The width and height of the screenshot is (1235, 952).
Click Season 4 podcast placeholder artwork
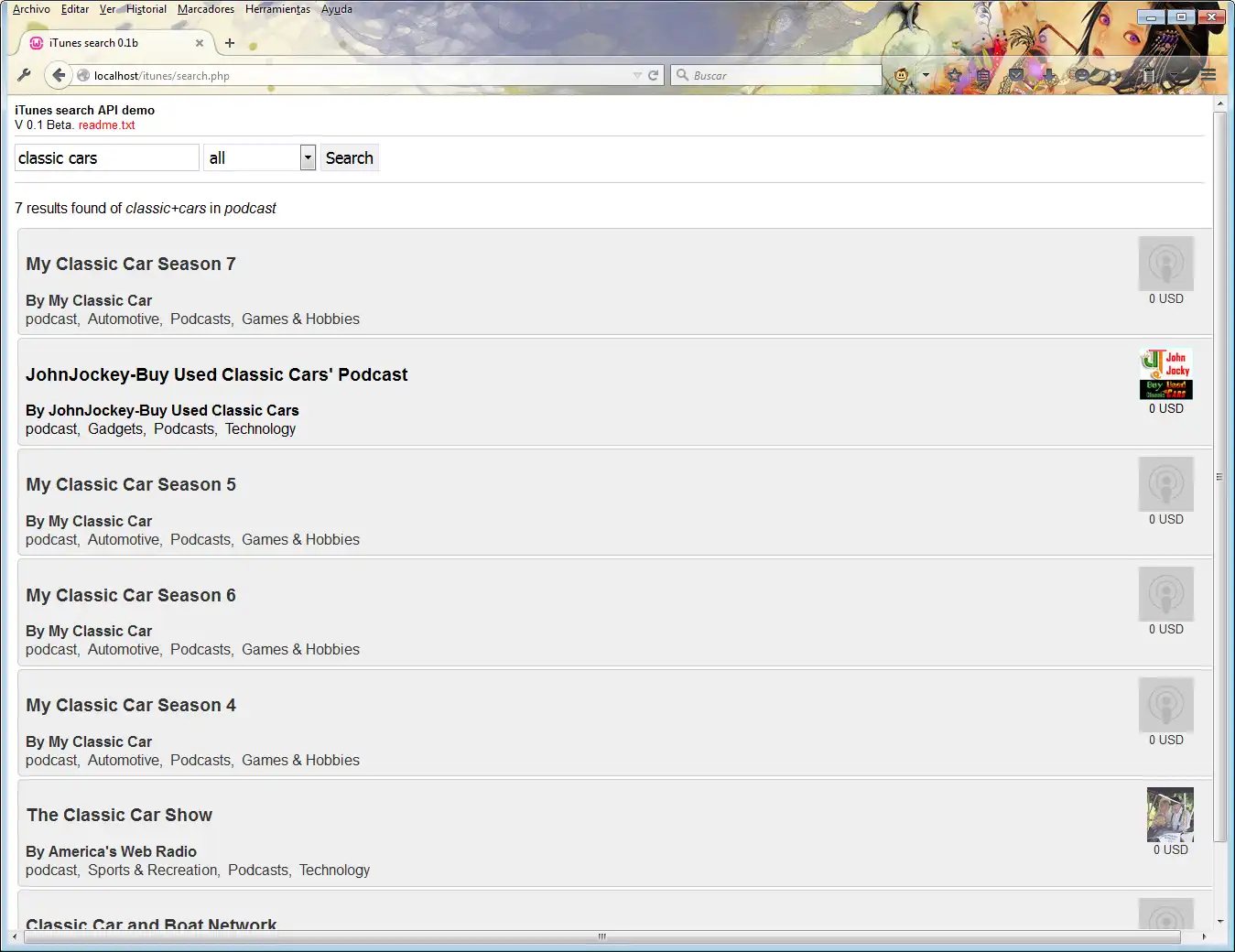click(x=1166, y=705)
